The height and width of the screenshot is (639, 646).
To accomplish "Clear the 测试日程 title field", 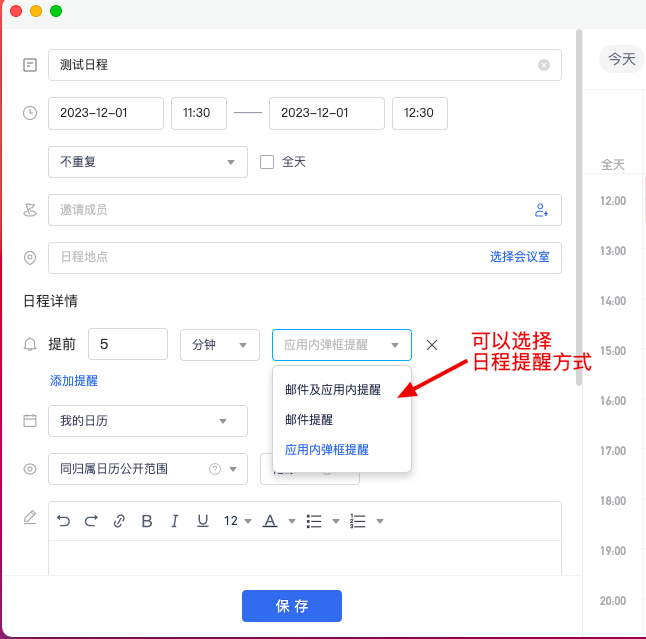I will (x=543, y=65).
